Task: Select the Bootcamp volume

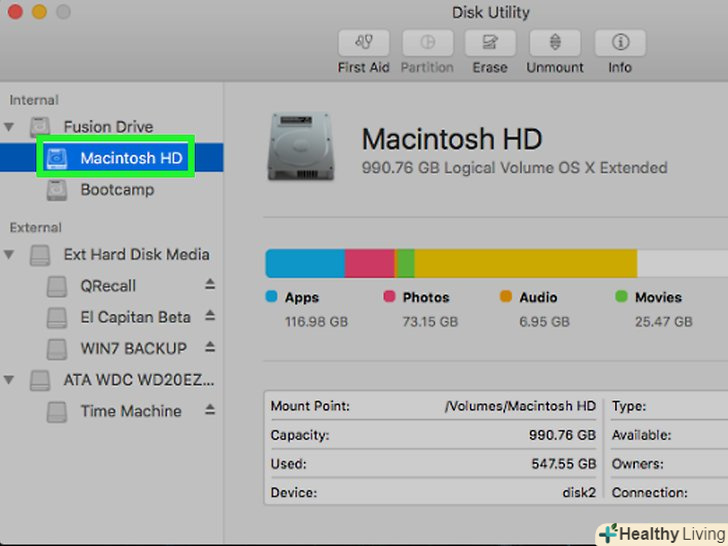Action: (x=117, y=190)
